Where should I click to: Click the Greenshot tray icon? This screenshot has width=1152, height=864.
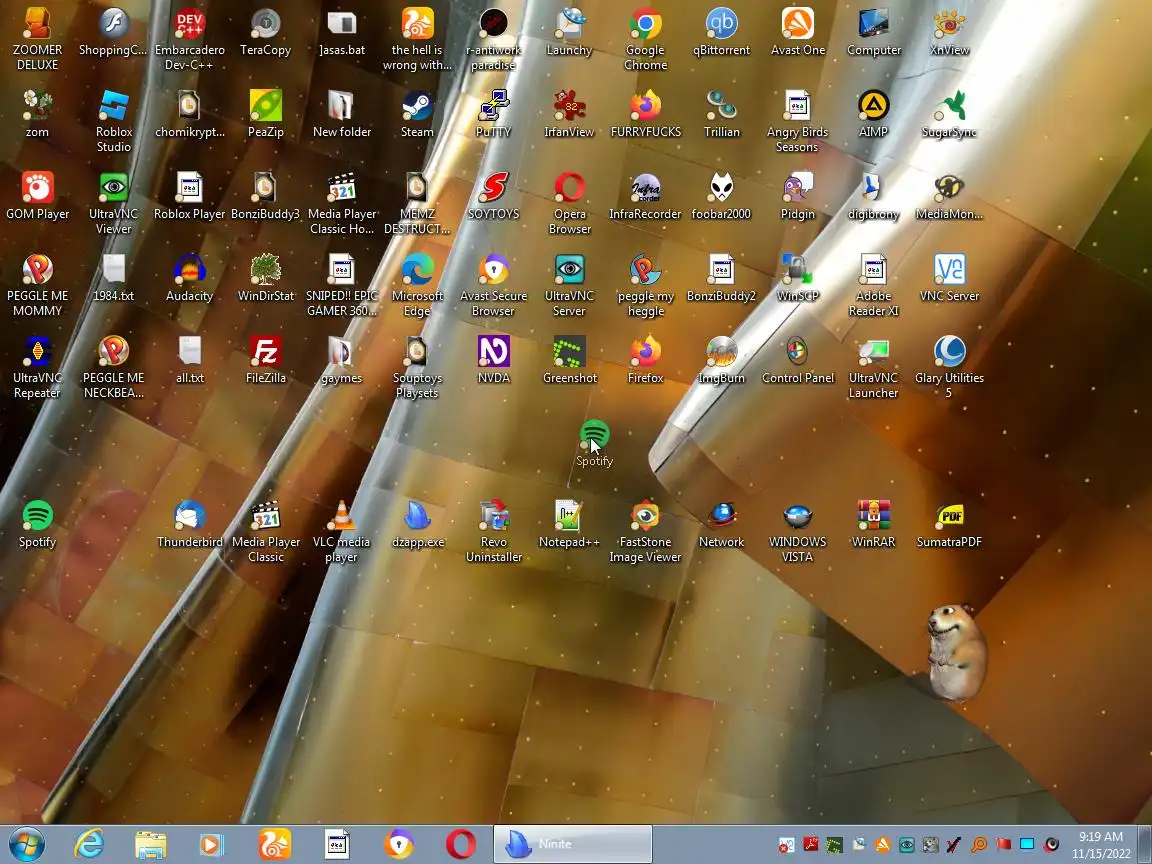pos(835,845)
